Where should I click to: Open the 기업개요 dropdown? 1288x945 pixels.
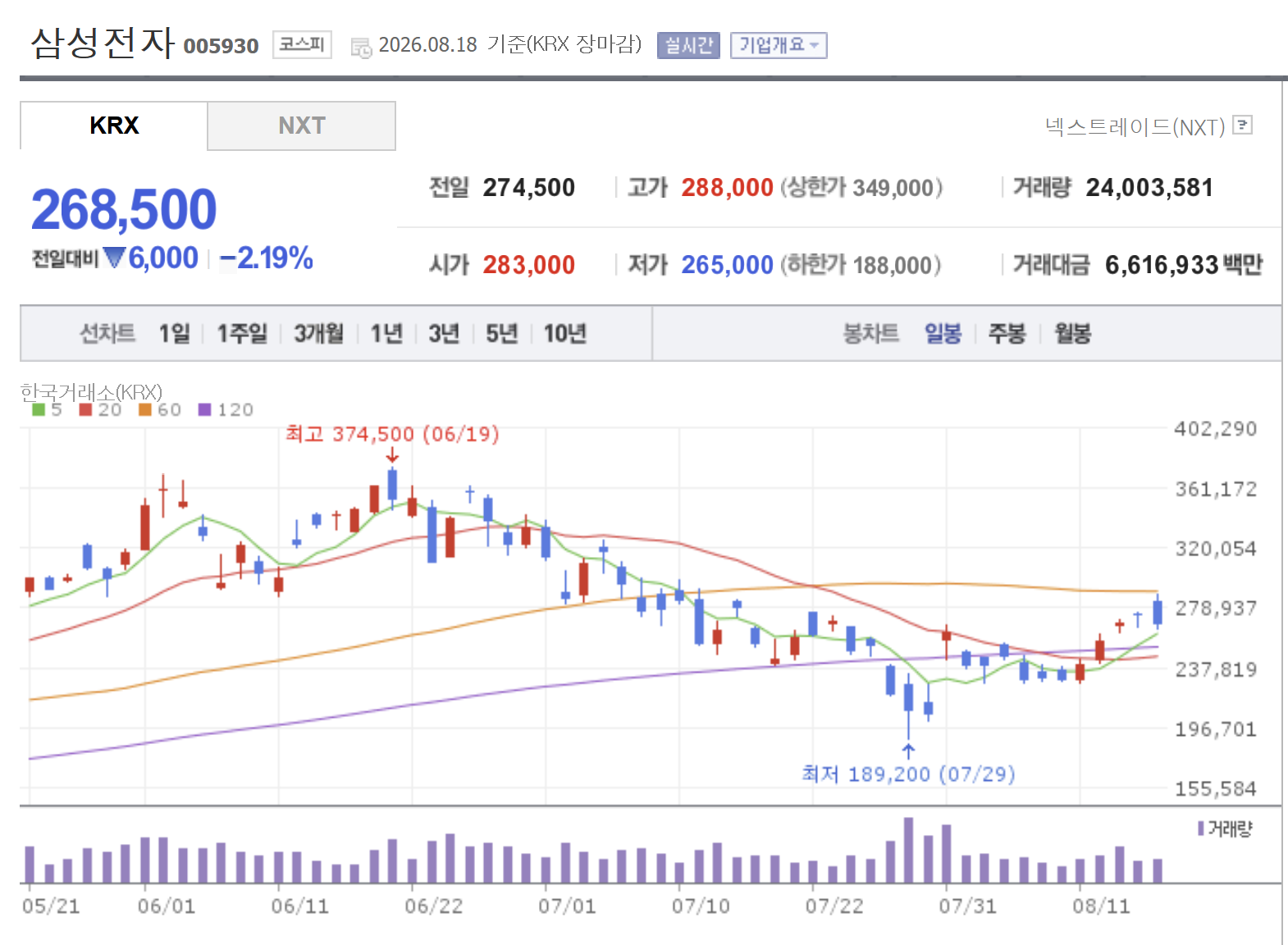779,45
